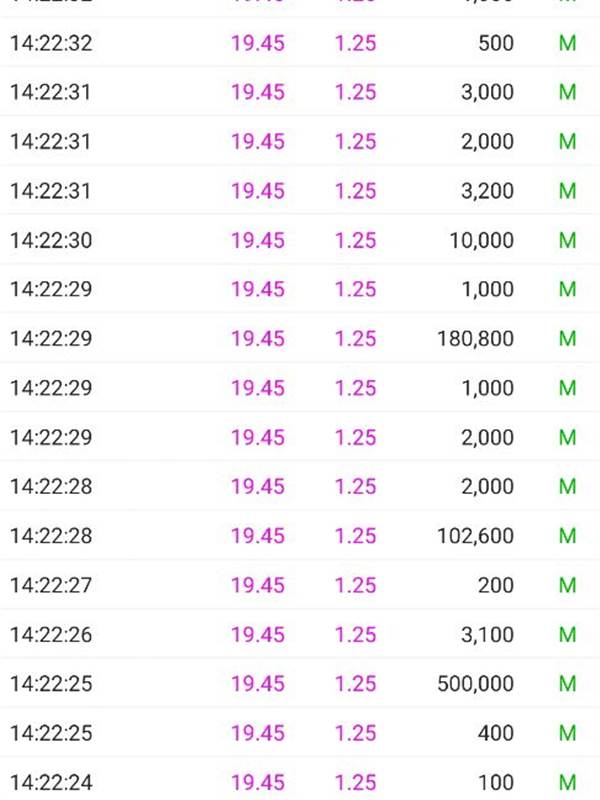600x800 pixels.
Task: Tap the 19.45 price on the 500 volume row
Action: [x=258, y=43]
